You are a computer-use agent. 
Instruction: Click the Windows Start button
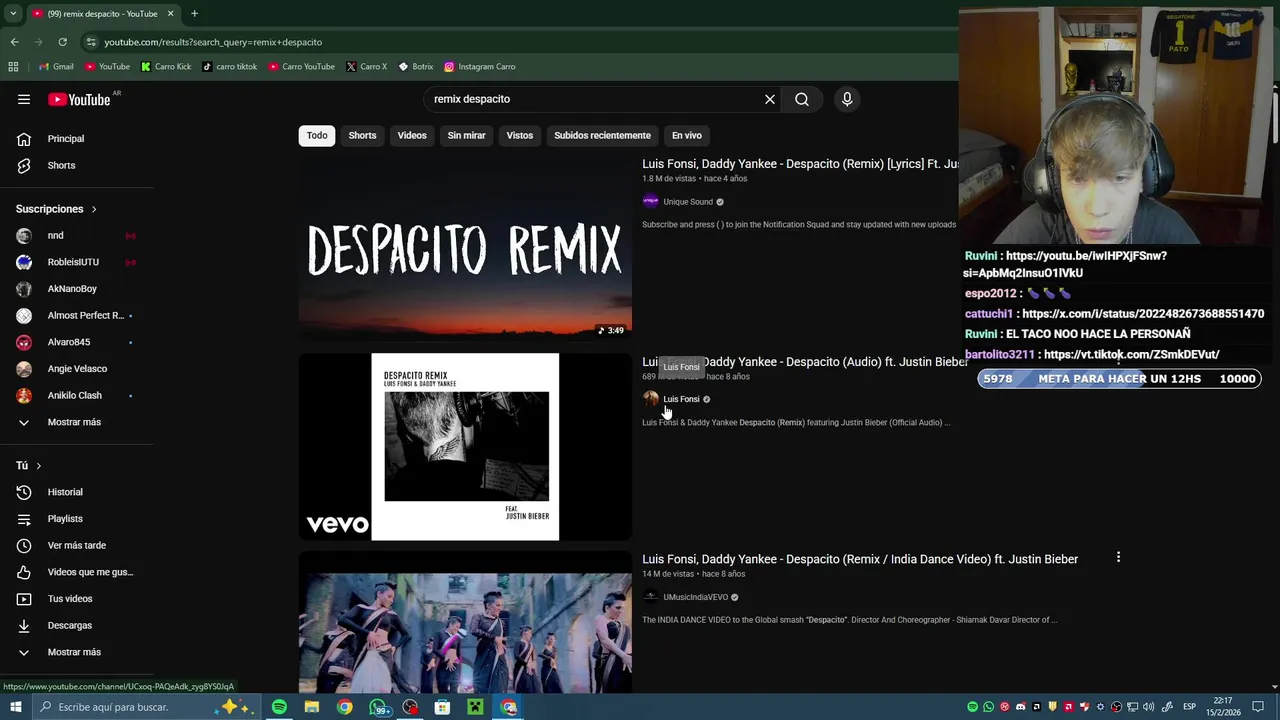click(15, 707)
